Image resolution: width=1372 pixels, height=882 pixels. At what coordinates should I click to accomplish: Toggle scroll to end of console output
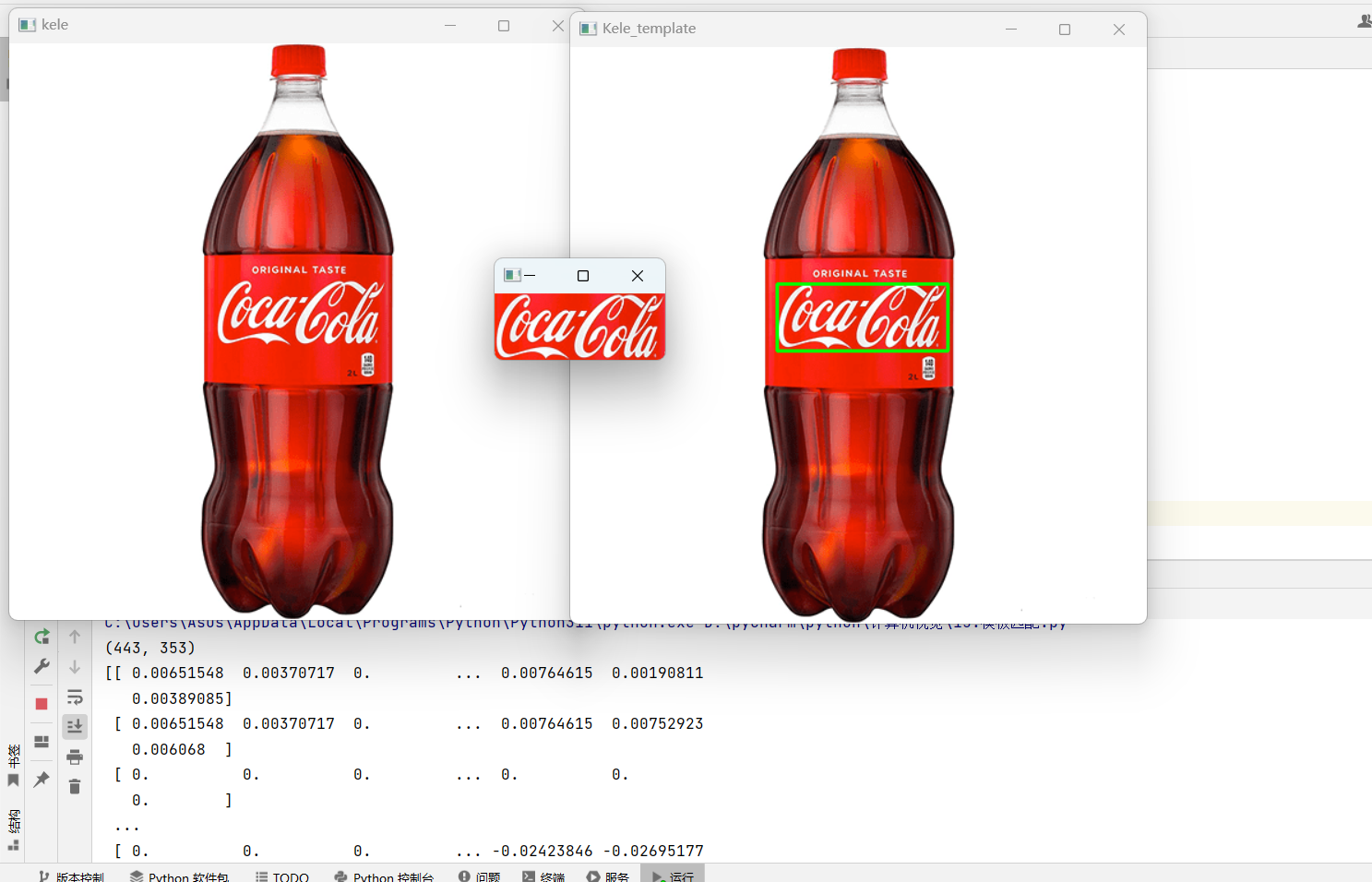click(x=75, y=727)
